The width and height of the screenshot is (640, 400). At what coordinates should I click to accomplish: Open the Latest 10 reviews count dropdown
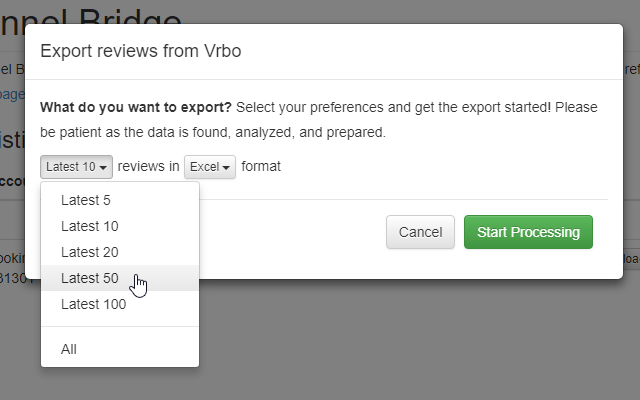[76, 167]
